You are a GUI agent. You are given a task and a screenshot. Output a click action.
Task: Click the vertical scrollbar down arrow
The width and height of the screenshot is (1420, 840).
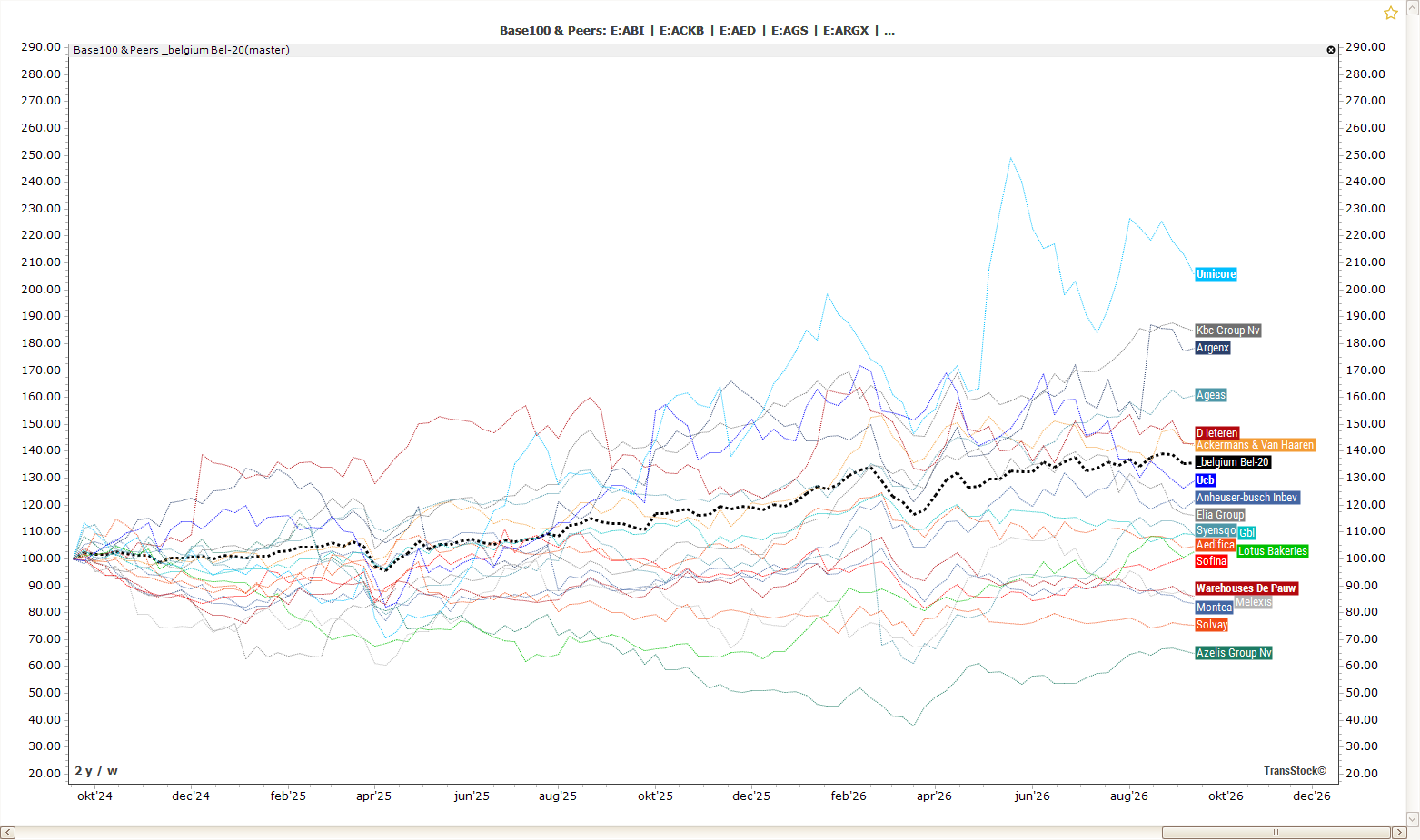(1413, 818)
